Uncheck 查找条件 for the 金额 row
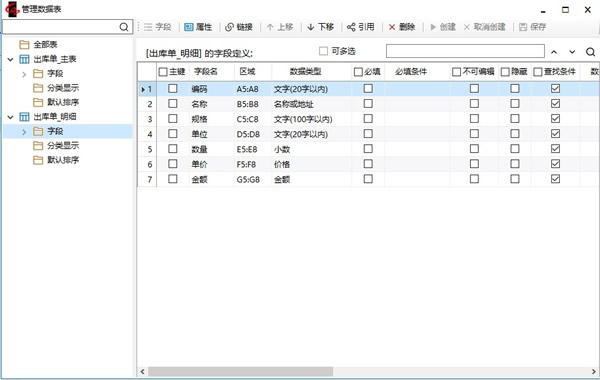The image size is (600, 380). pos(555,179)
